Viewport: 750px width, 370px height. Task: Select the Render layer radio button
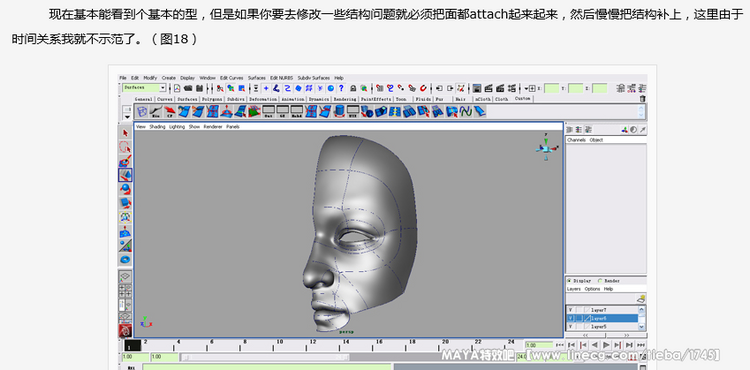[x=600, y=281]
